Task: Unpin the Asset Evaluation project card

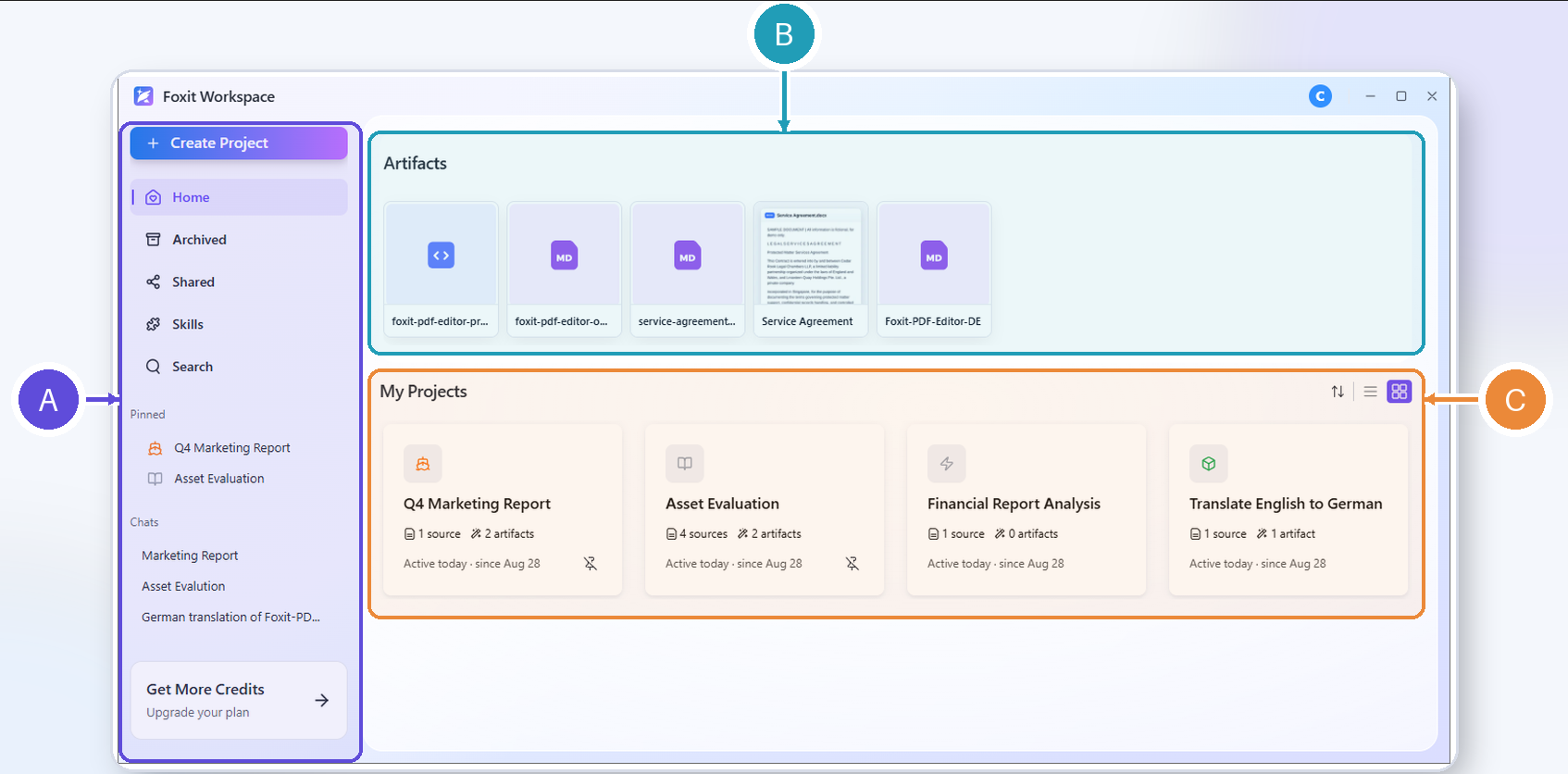Action: [852, 564]
